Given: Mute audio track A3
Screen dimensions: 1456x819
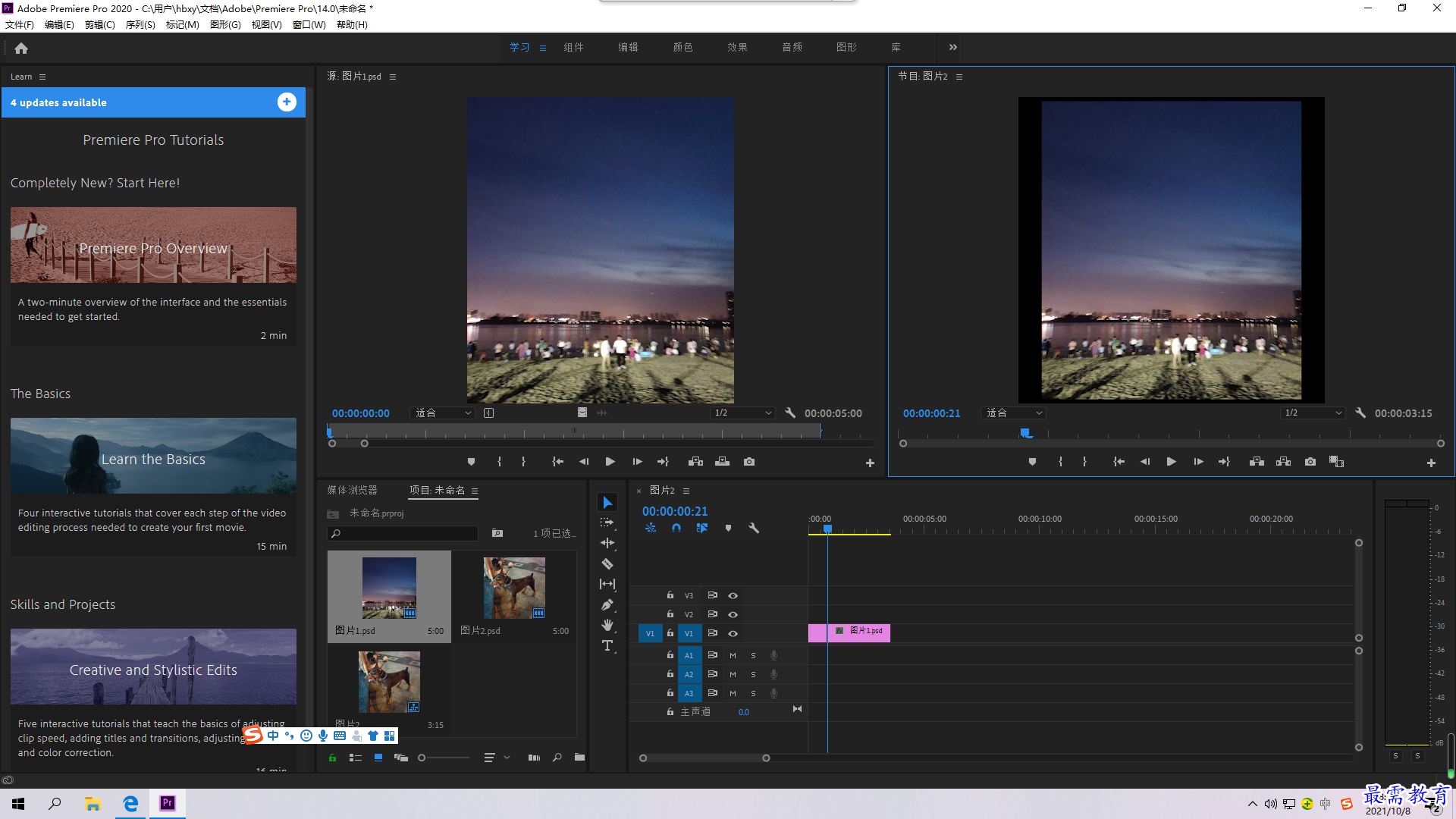Looking at the screenshot, I should click(733, 693).
